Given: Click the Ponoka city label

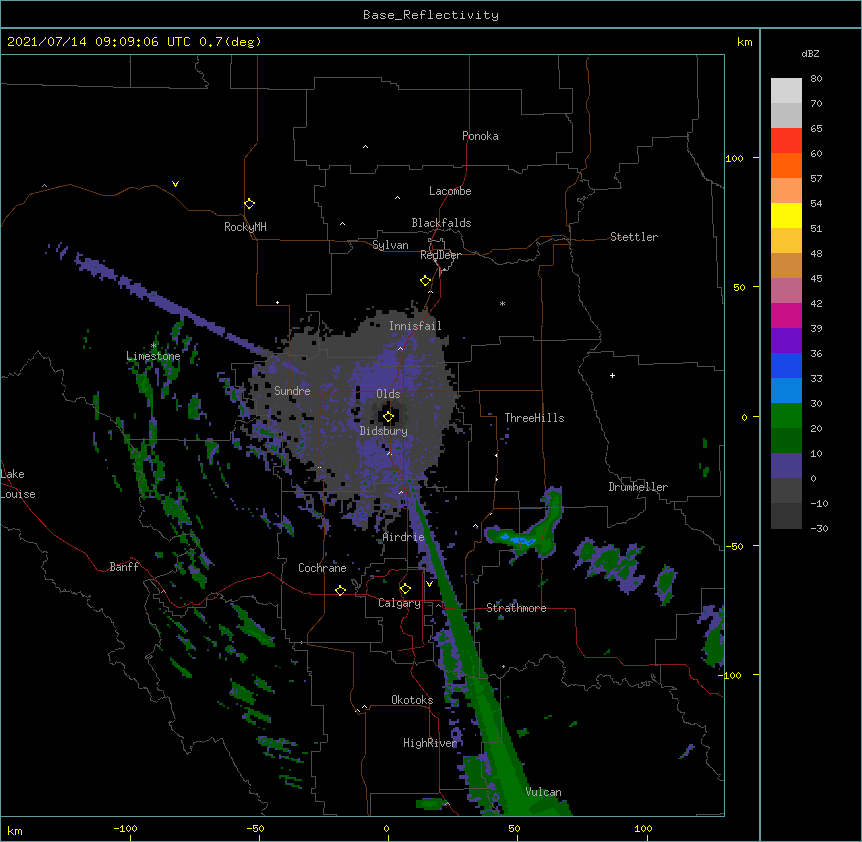Looking at the screenshot, I should (480, 136).
